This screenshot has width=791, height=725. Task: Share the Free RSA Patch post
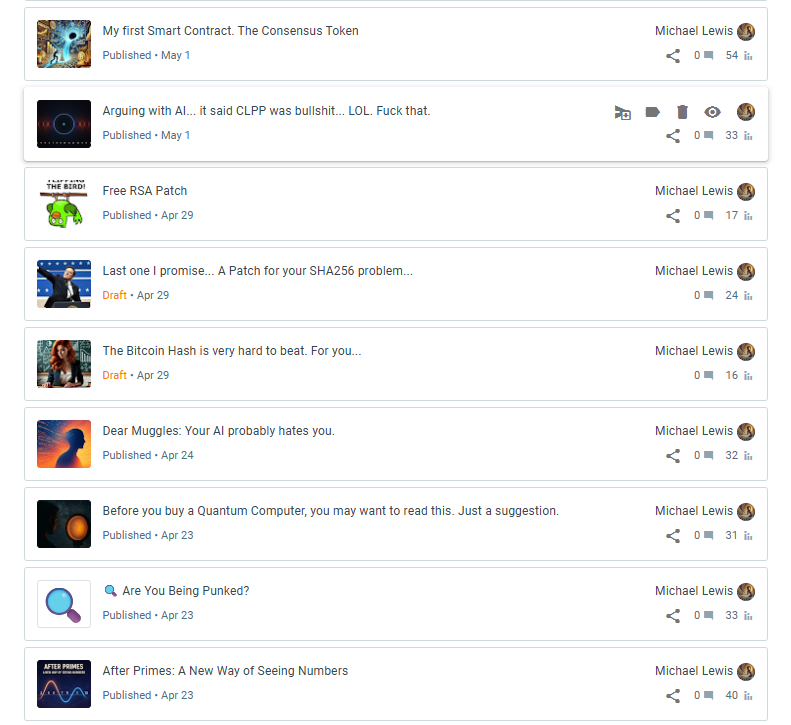coord(673,216)
